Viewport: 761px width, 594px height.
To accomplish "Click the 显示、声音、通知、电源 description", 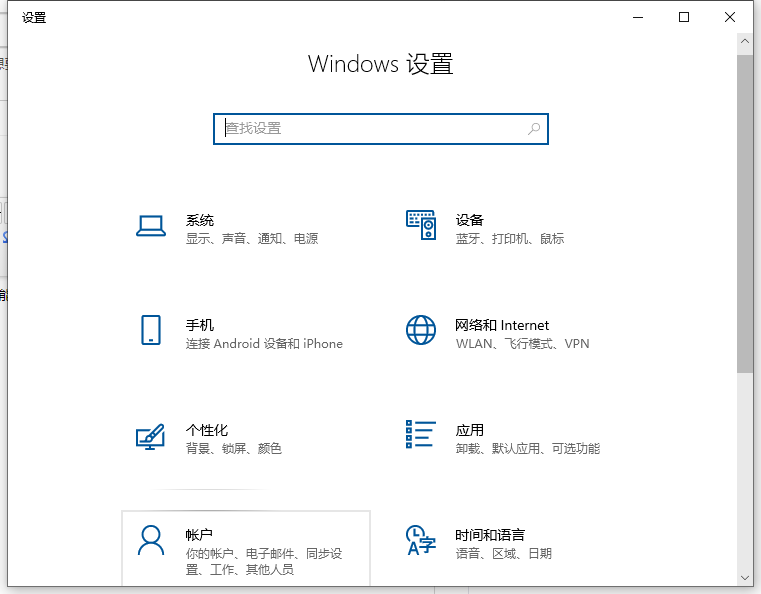I will 252,238.
